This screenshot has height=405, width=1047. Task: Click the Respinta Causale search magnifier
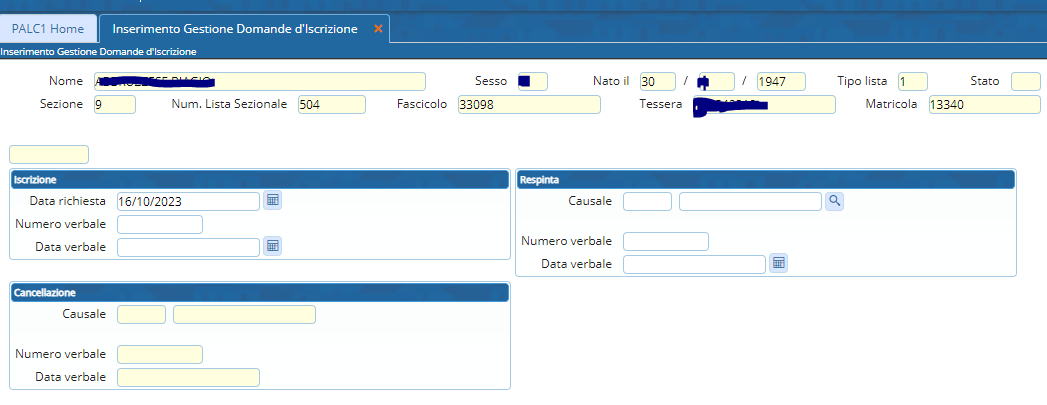tap(834, 201)
